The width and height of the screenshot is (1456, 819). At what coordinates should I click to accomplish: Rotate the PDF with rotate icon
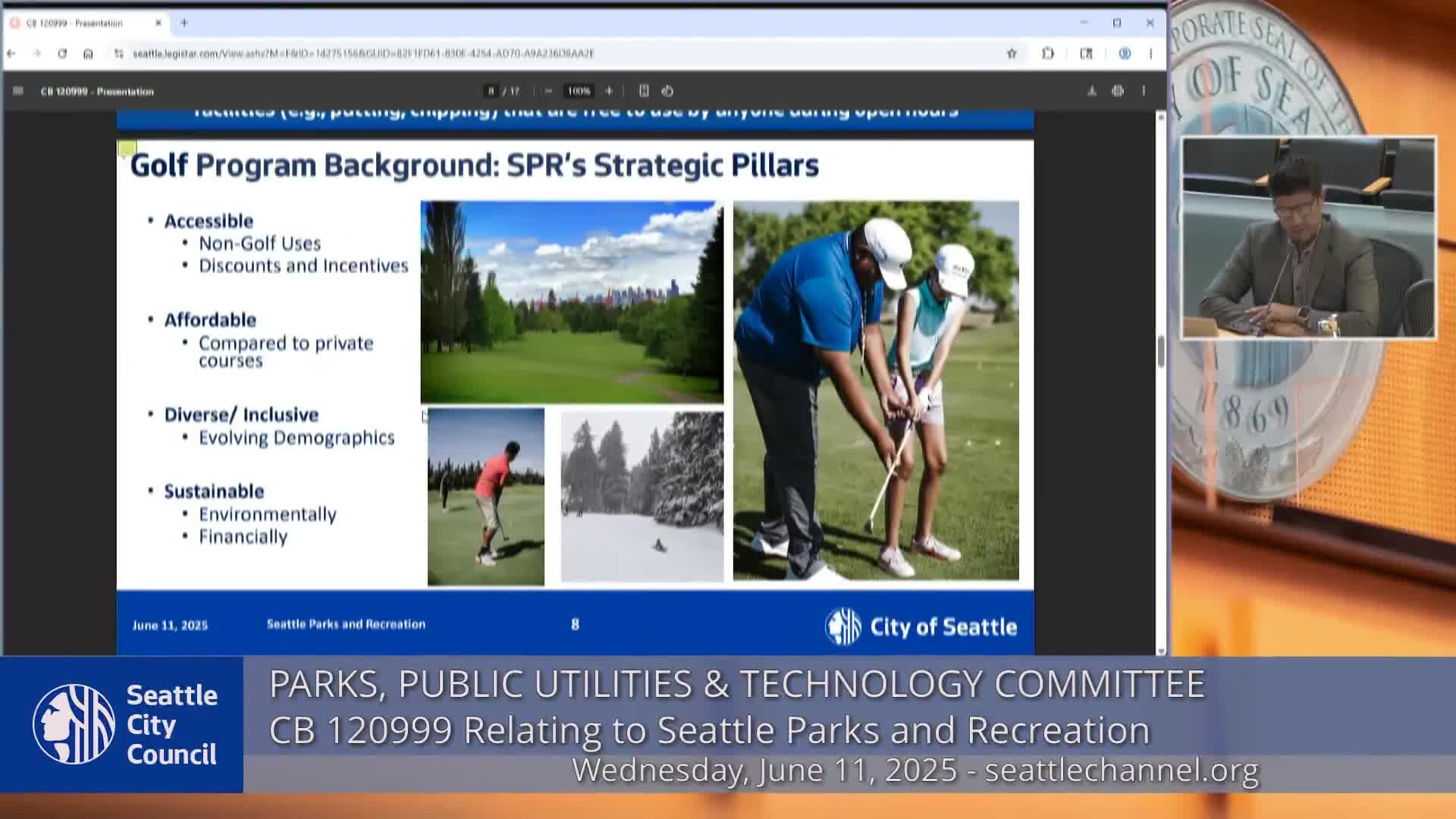tap(667, 91)
